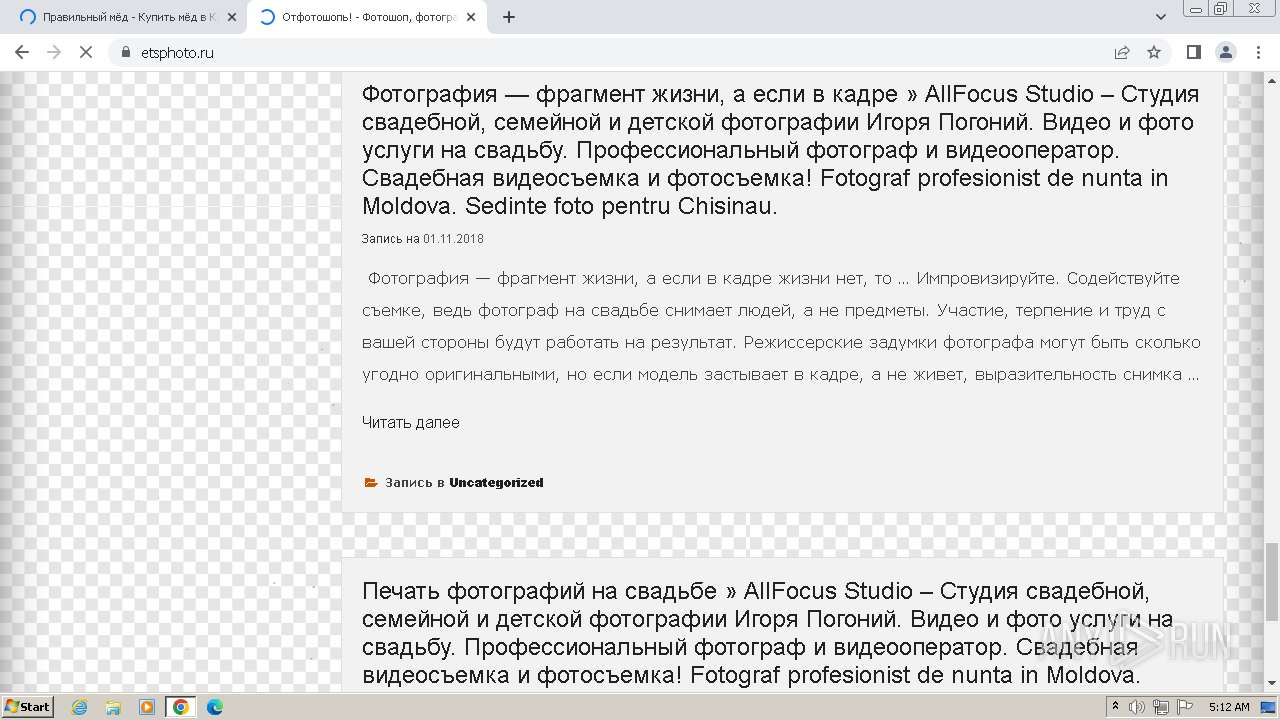Open Action Center flag icon
Viewport: 1280px width, 720px height.
(x=1185, y=707)
